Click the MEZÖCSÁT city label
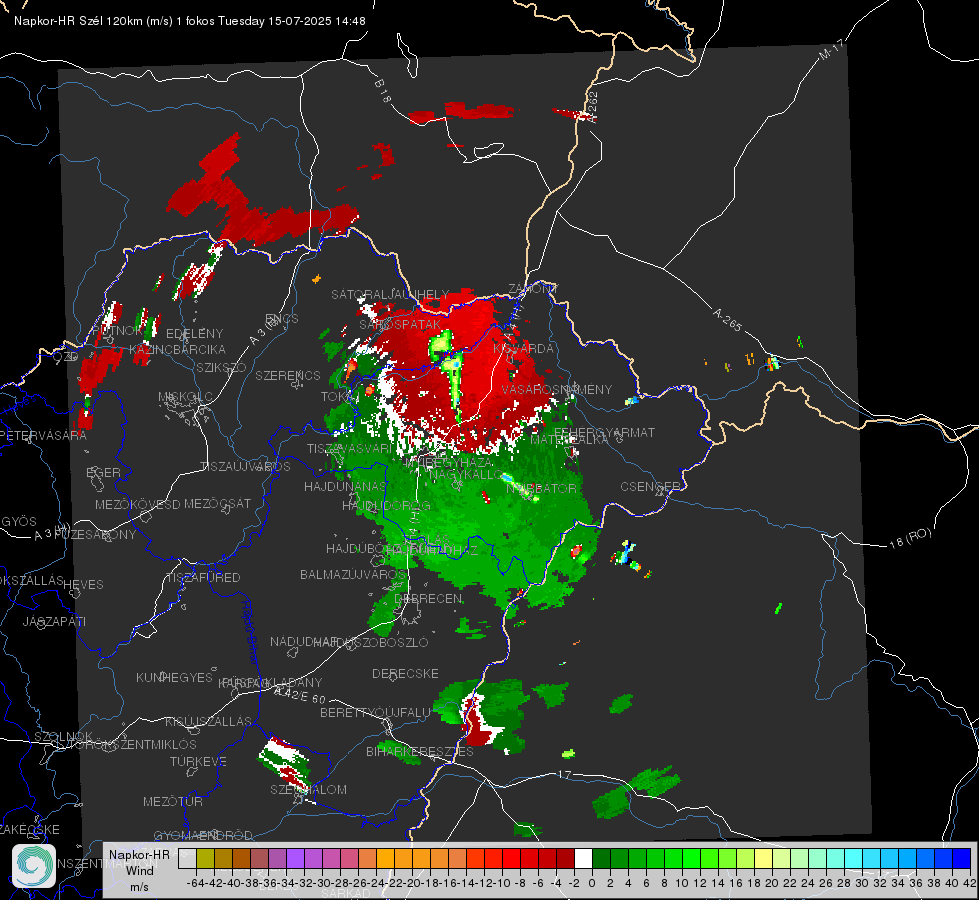This screenshot has height=900, width=979. [x=217, y=503]
